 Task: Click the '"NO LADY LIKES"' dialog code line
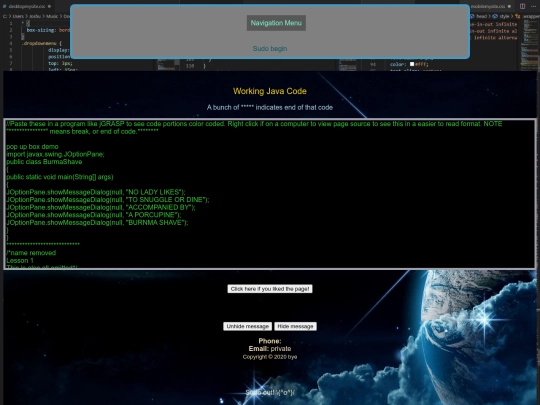[x=96, y=192]
